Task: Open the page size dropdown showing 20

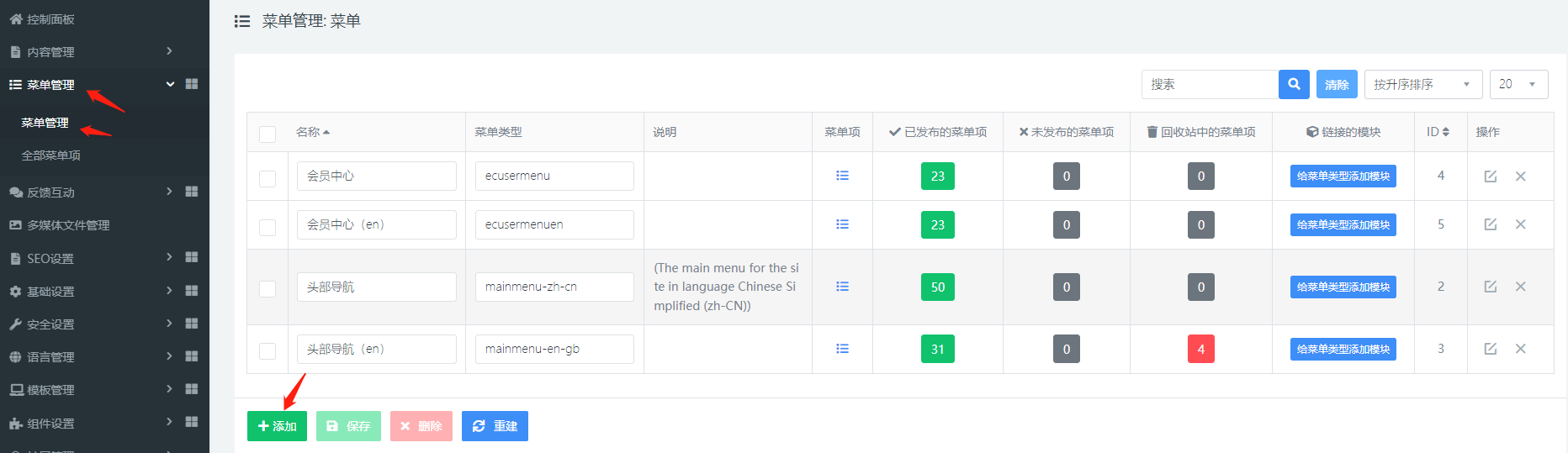Action: pyautogui.click(x=1518, y=84)
